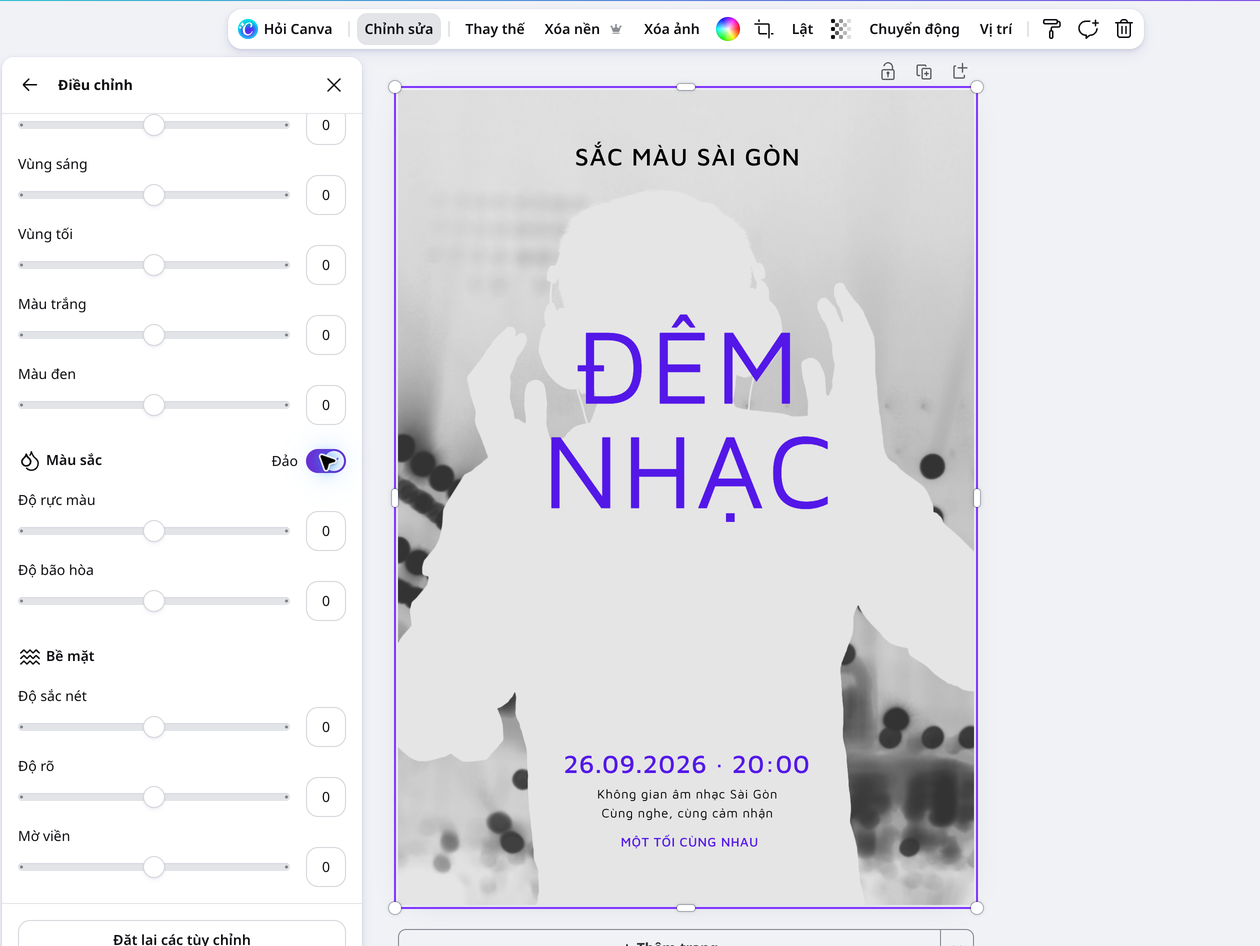The height and width of the screenshot is (946, 1260).
Task: Click the Màu đen value field
Action: [x=326, y=405]
